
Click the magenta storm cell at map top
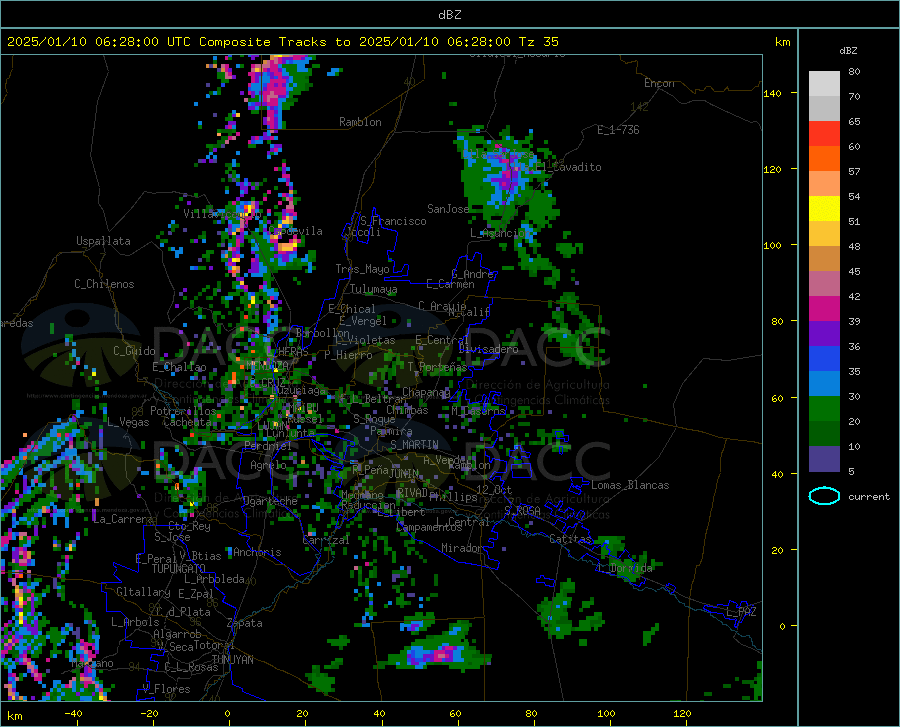tap(274, 86)
